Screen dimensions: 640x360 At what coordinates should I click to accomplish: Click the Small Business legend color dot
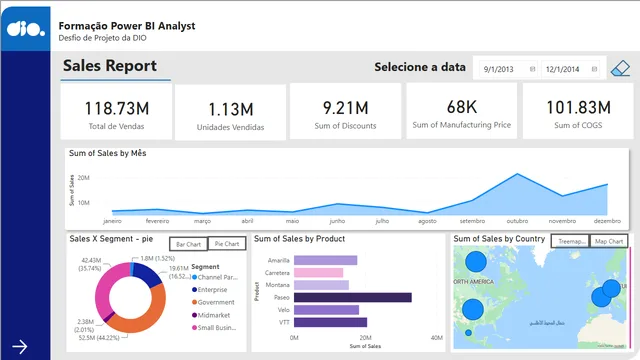(x=194, y=327)
